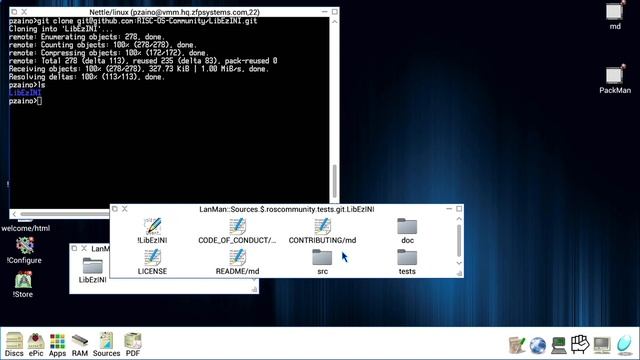Open the doc folder
This screenshot has width=640, height=360.
pyautogui.click(x=407, y=231)
